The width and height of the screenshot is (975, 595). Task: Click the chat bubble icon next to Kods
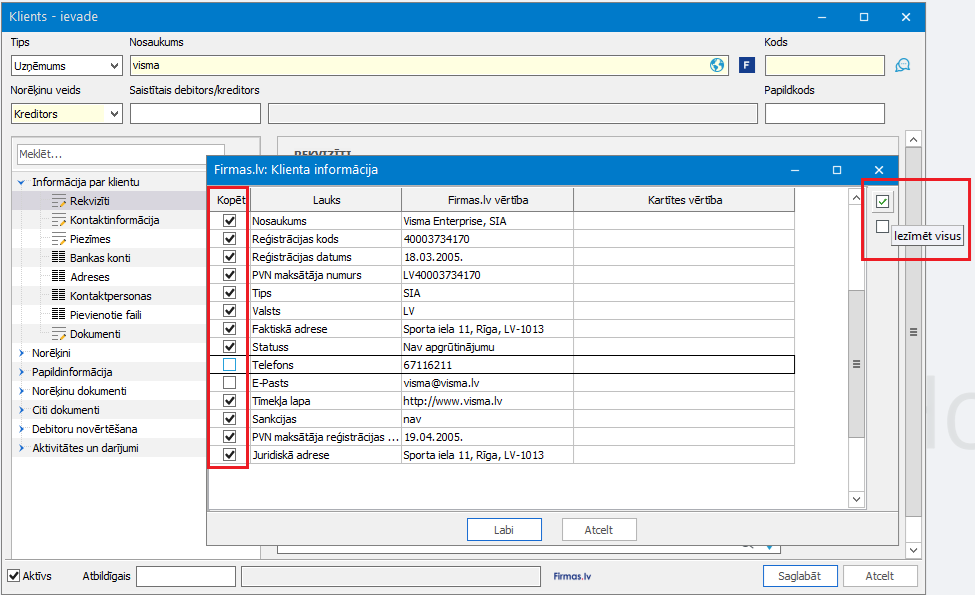pos(902,65)
